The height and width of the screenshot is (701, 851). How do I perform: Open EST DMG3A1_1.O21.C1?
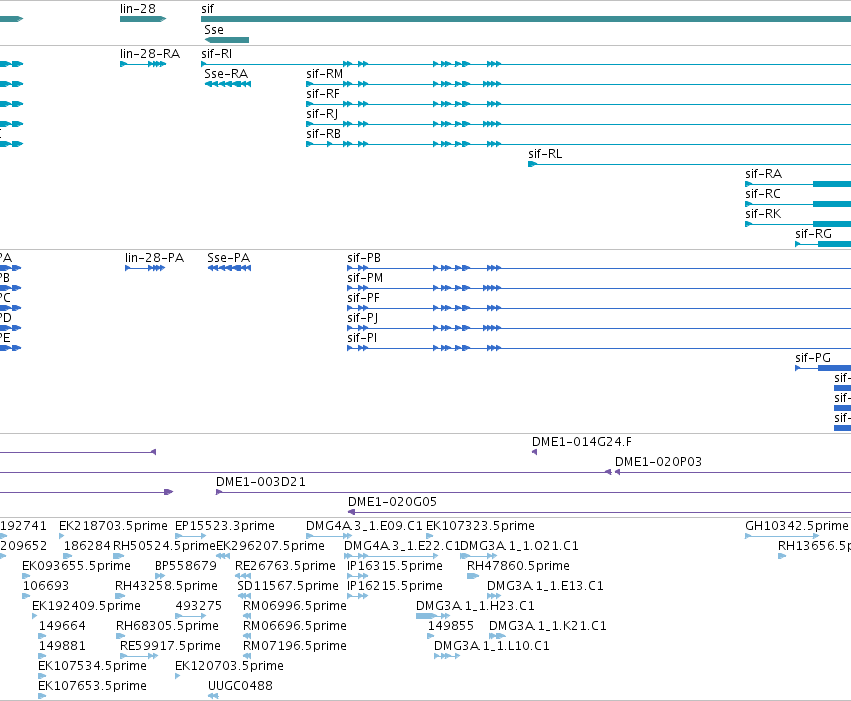click(519, 546)
